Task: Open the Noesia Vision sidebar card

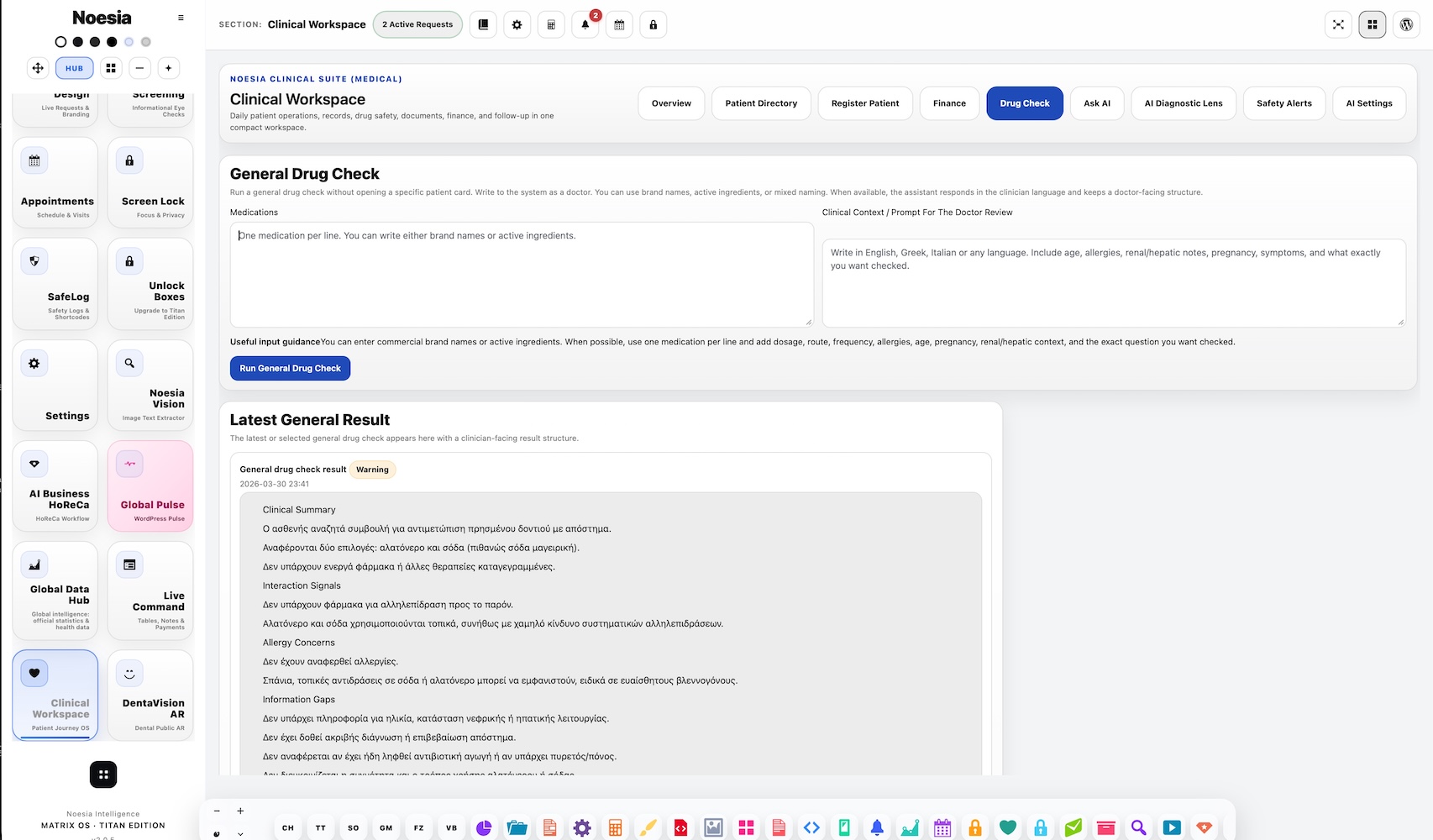Action: (x=150, y=386)
